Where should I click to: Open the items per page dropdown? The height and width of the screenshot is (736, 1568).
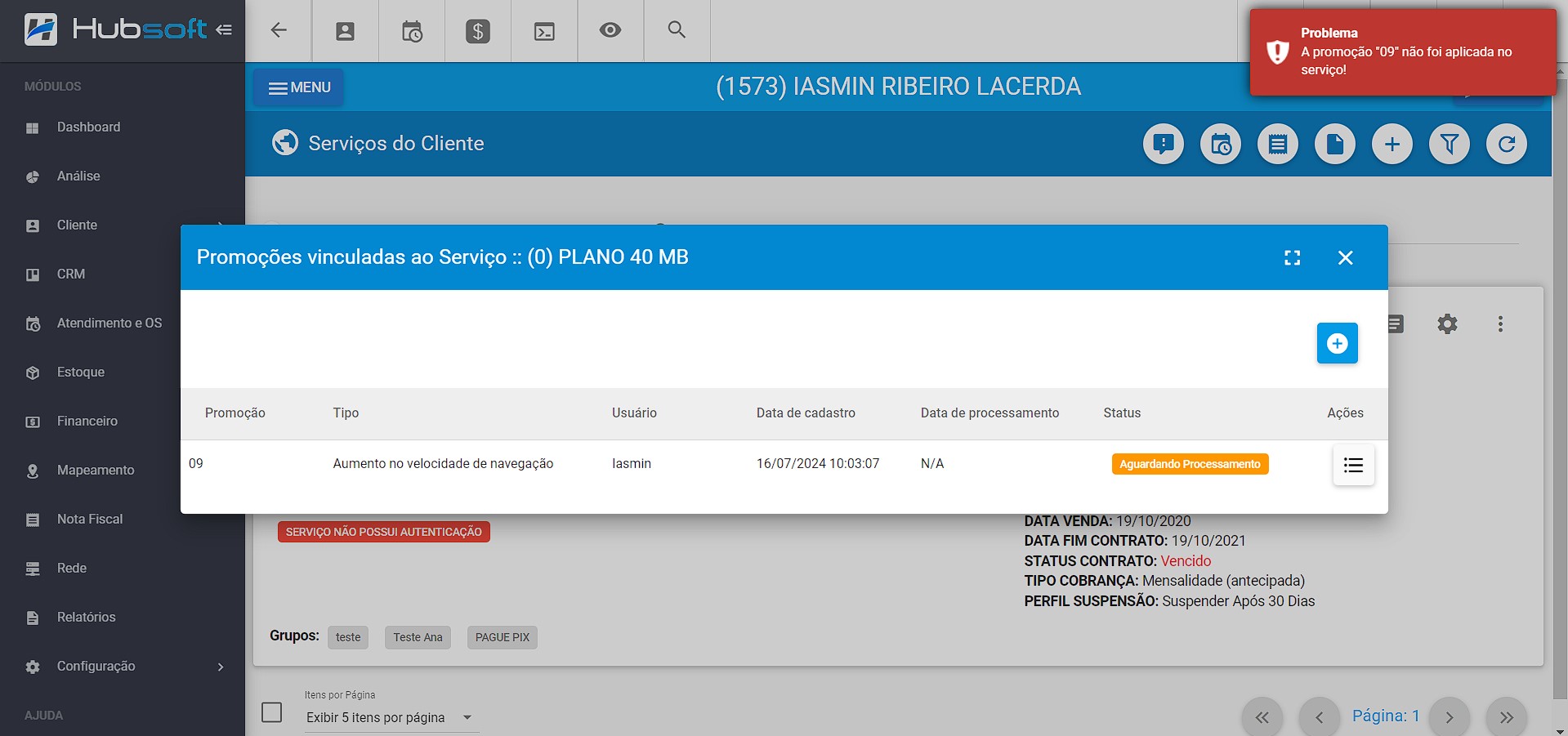pos(389,717)
